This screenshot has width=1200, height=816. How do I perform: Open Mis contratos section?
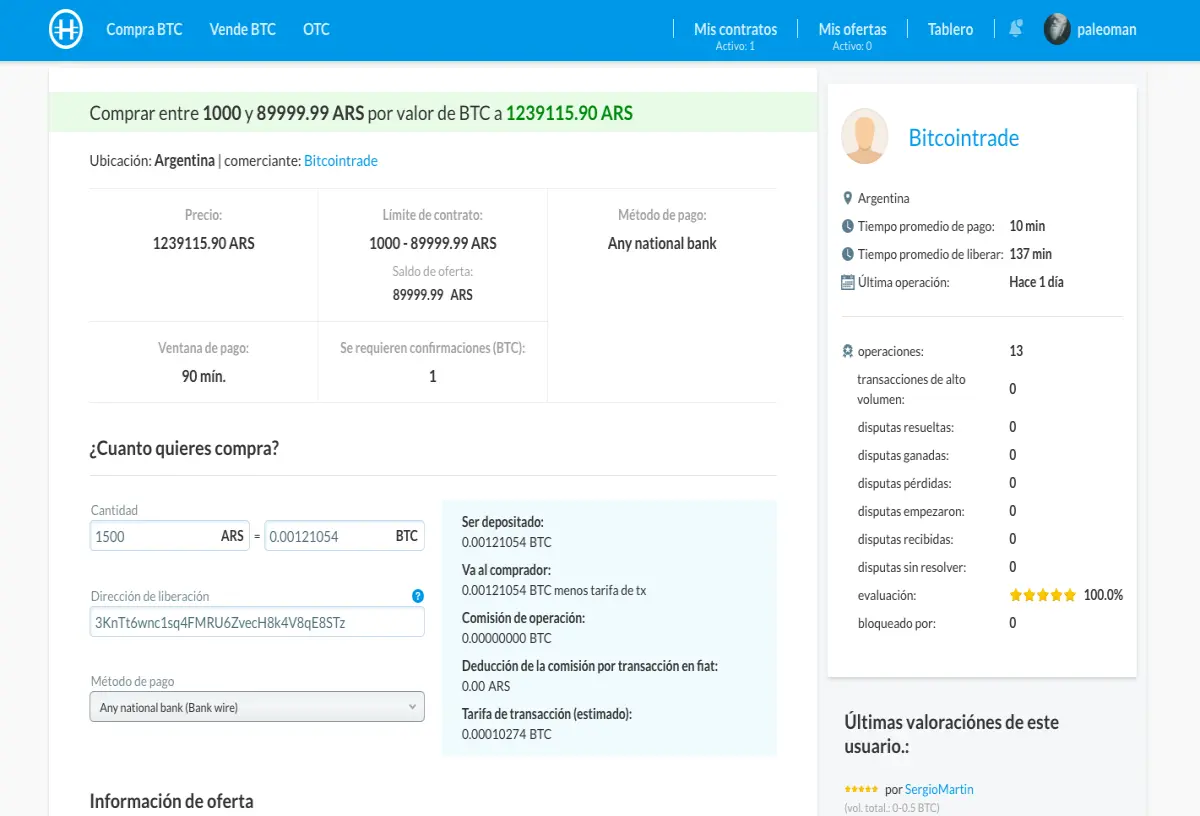735,29
